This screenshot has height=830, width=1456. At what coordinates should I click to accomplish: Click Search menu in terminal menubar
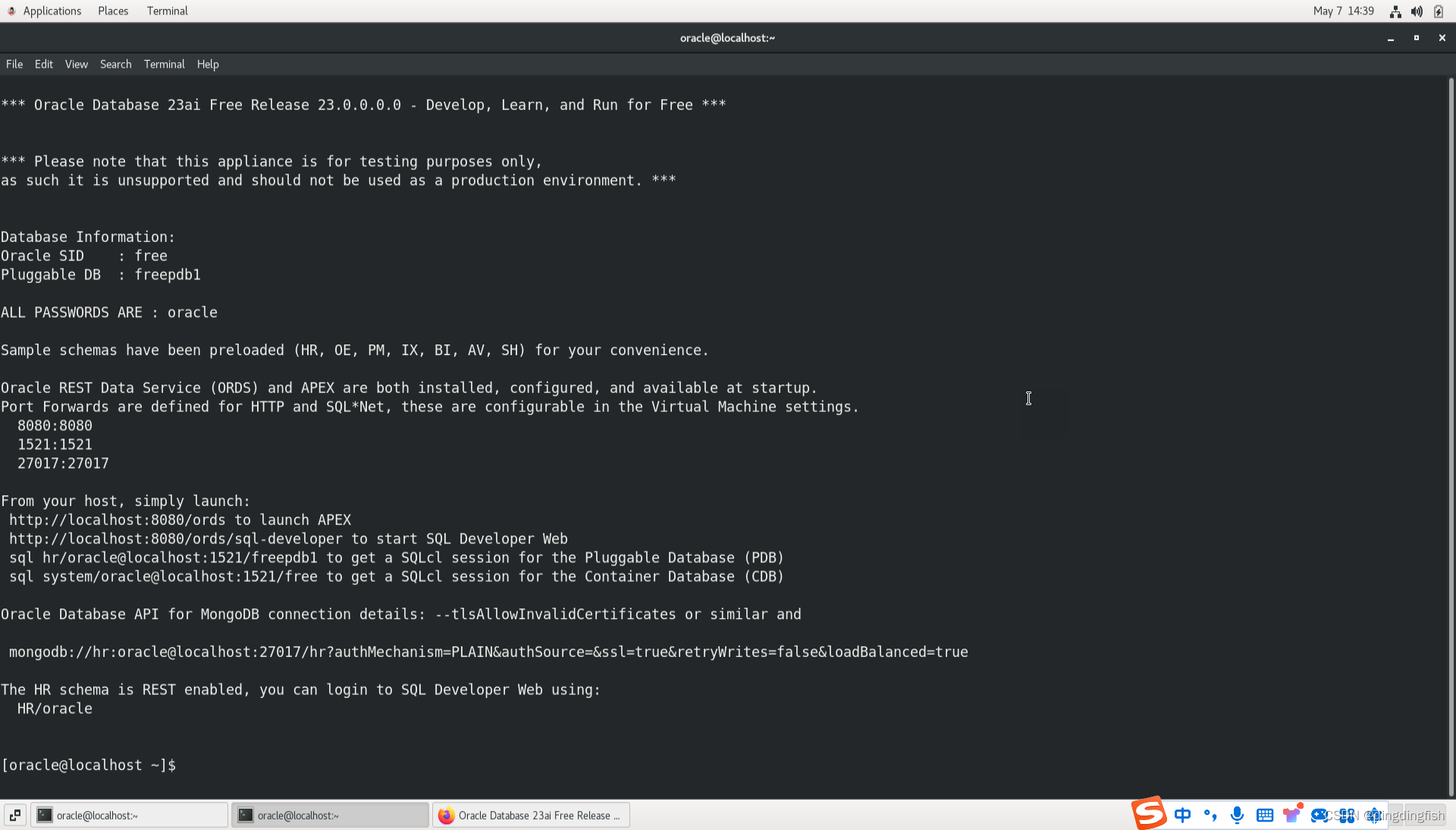point(115,63)
